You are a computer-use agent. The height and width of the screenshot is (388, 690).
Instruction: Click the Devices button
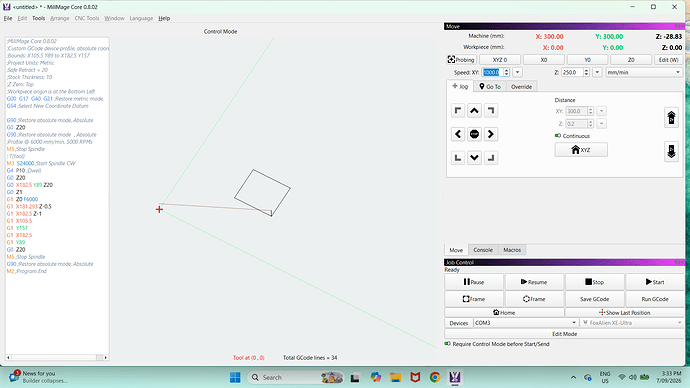pos(459,323)
